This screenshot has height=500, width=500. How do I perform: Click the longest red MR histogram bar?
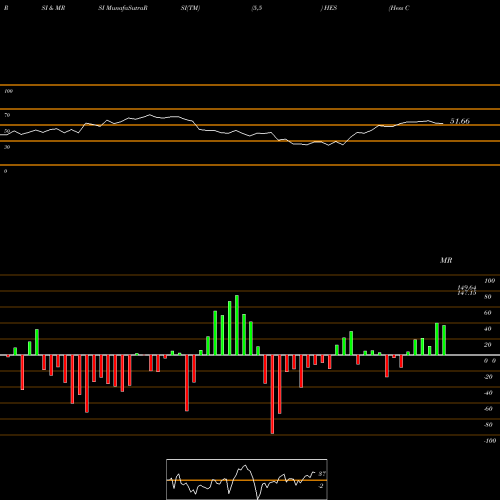click(x=272, y=394)
